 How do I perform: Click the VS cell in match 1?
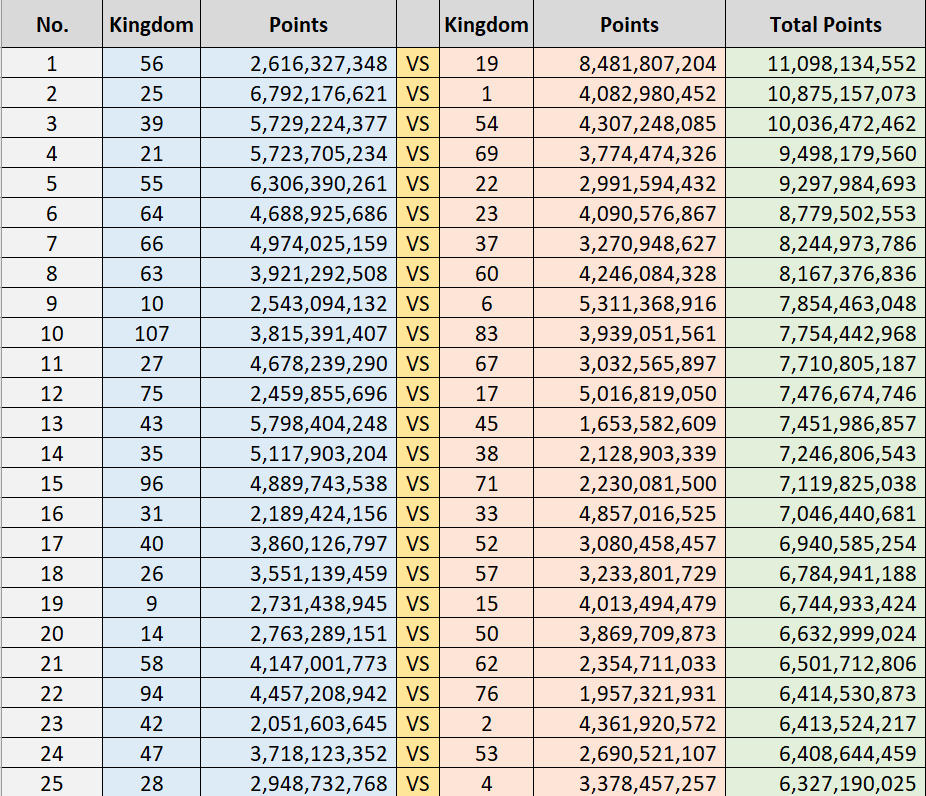pos(418,65)
